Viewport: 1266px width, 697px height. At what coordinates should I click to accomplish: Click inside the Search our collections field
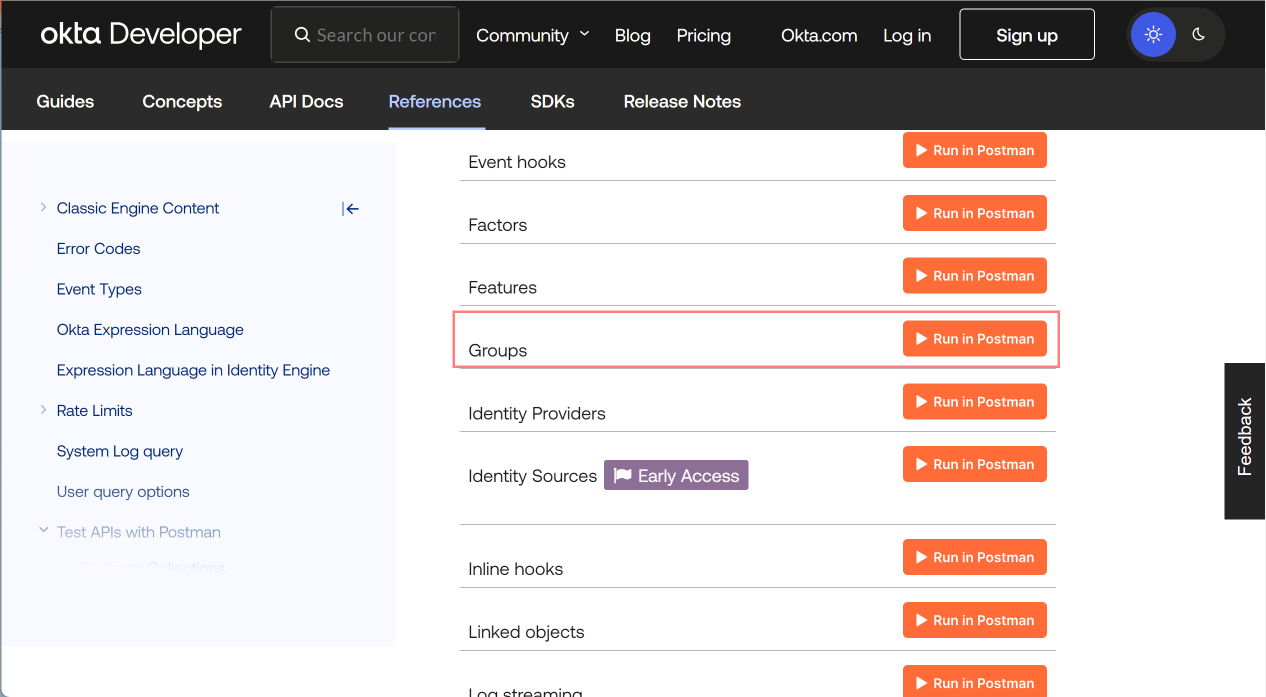coord(370,34)
